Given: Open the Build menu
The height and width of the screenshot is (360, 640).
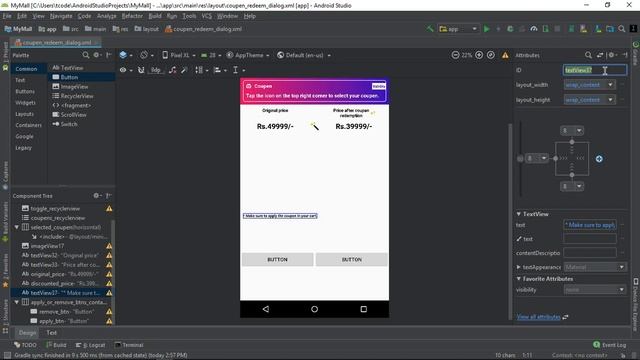Looking at the screenshot, I should coord(155,16).
